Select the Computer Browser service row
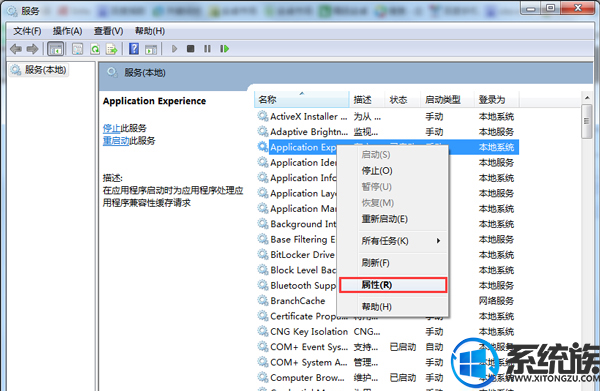 [386, 377]
